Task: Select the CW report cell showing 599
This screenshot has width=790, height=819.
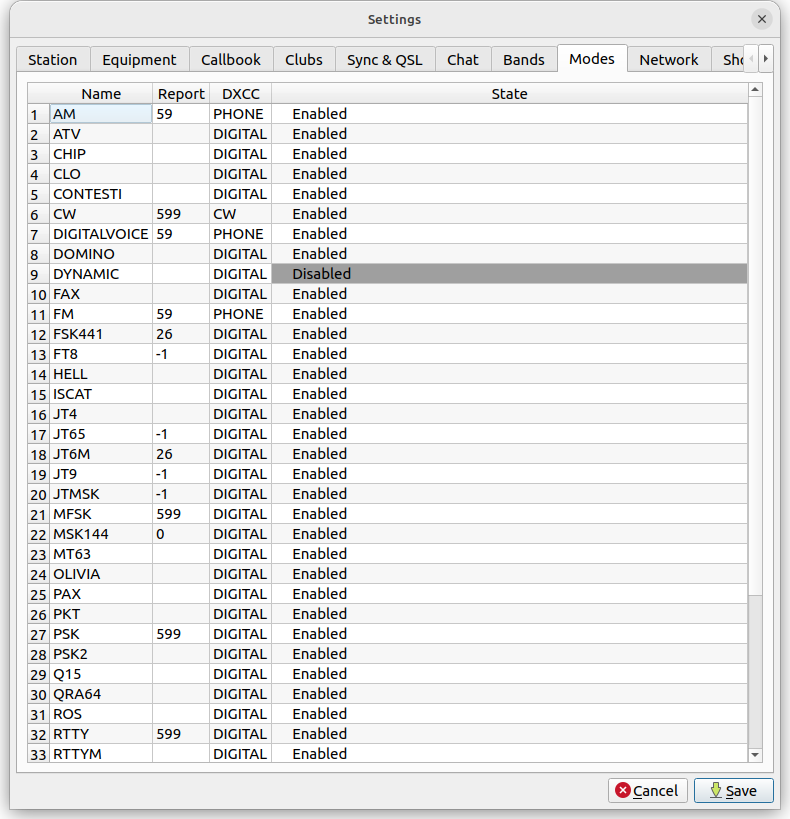Action: [x=180, y=214]
